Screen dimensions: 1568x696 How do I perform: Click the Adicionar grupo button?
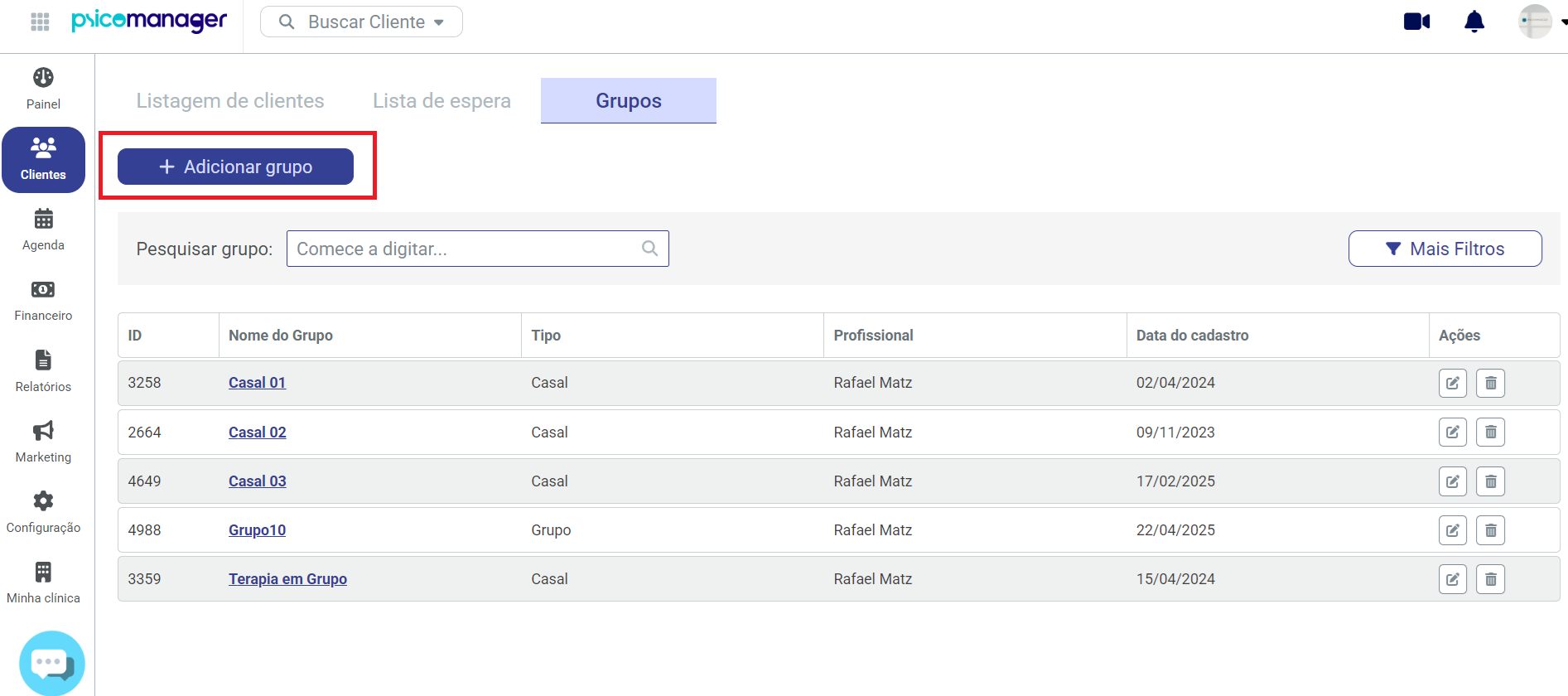click(x=235, y=167)
